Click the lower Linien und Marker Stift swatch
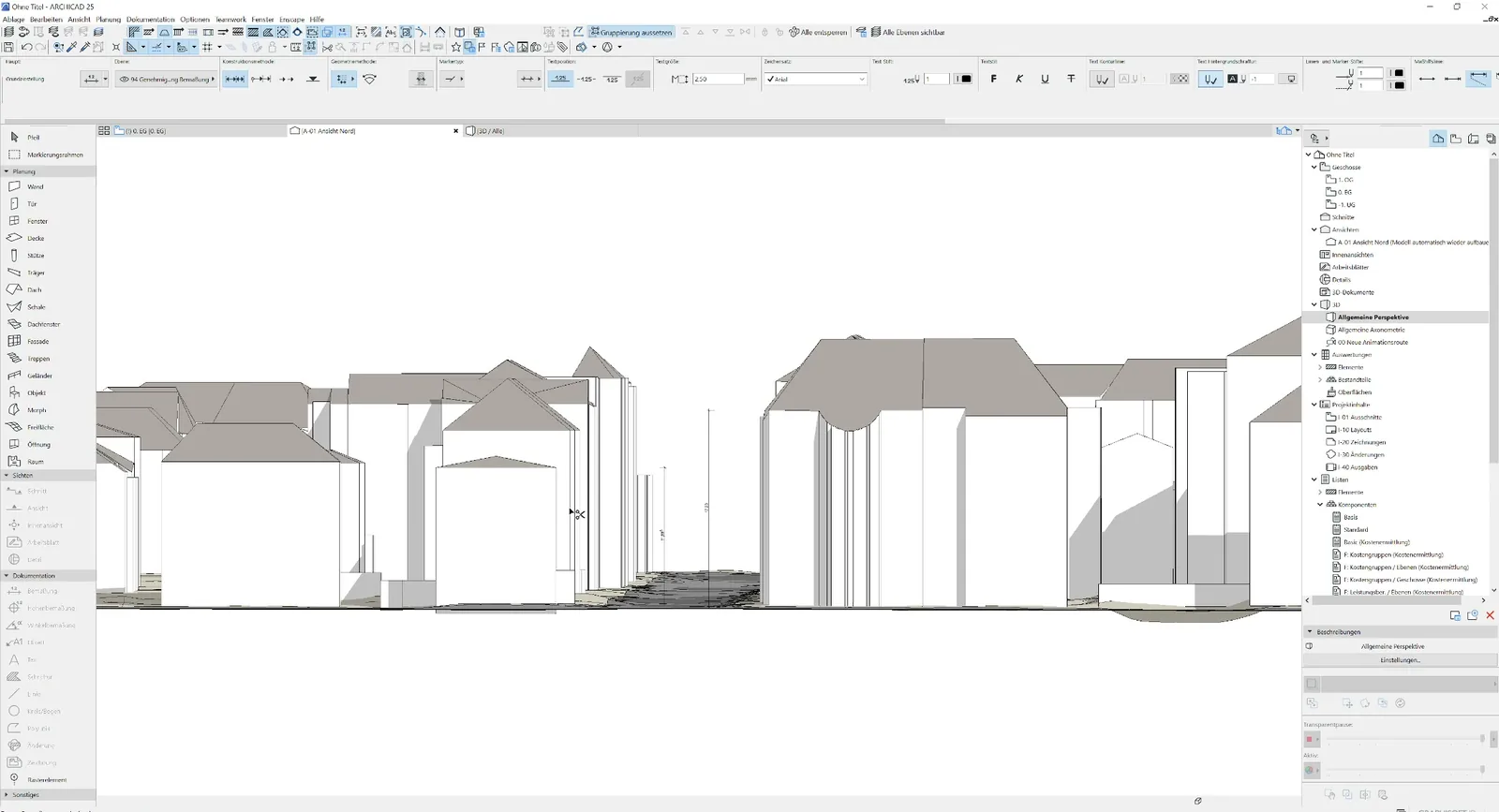The width and height of the screenshot is (1499, 812). [x=1398, y=85]
